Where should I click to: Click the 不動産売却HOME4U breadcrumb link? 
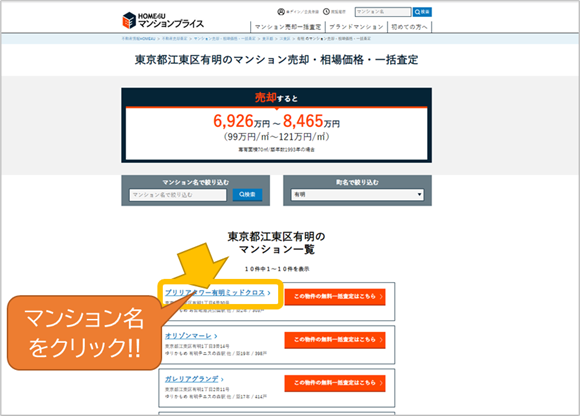pos(139,38)
